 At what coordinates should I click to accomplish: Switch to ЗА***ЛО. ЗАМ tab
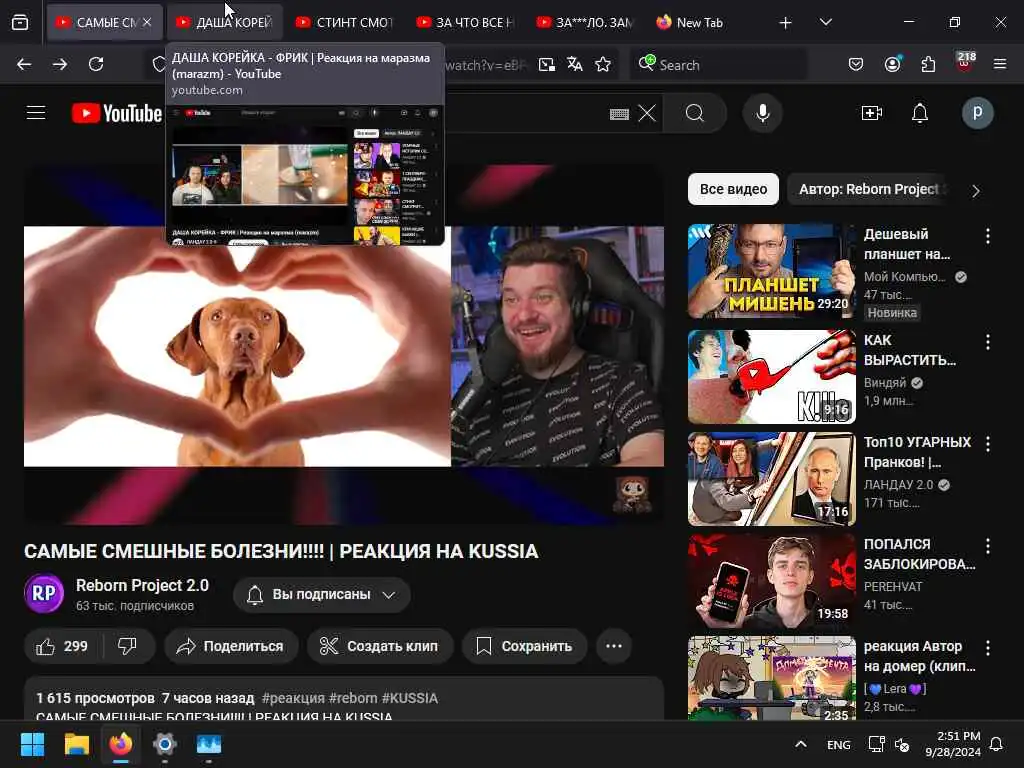[584, 22]
